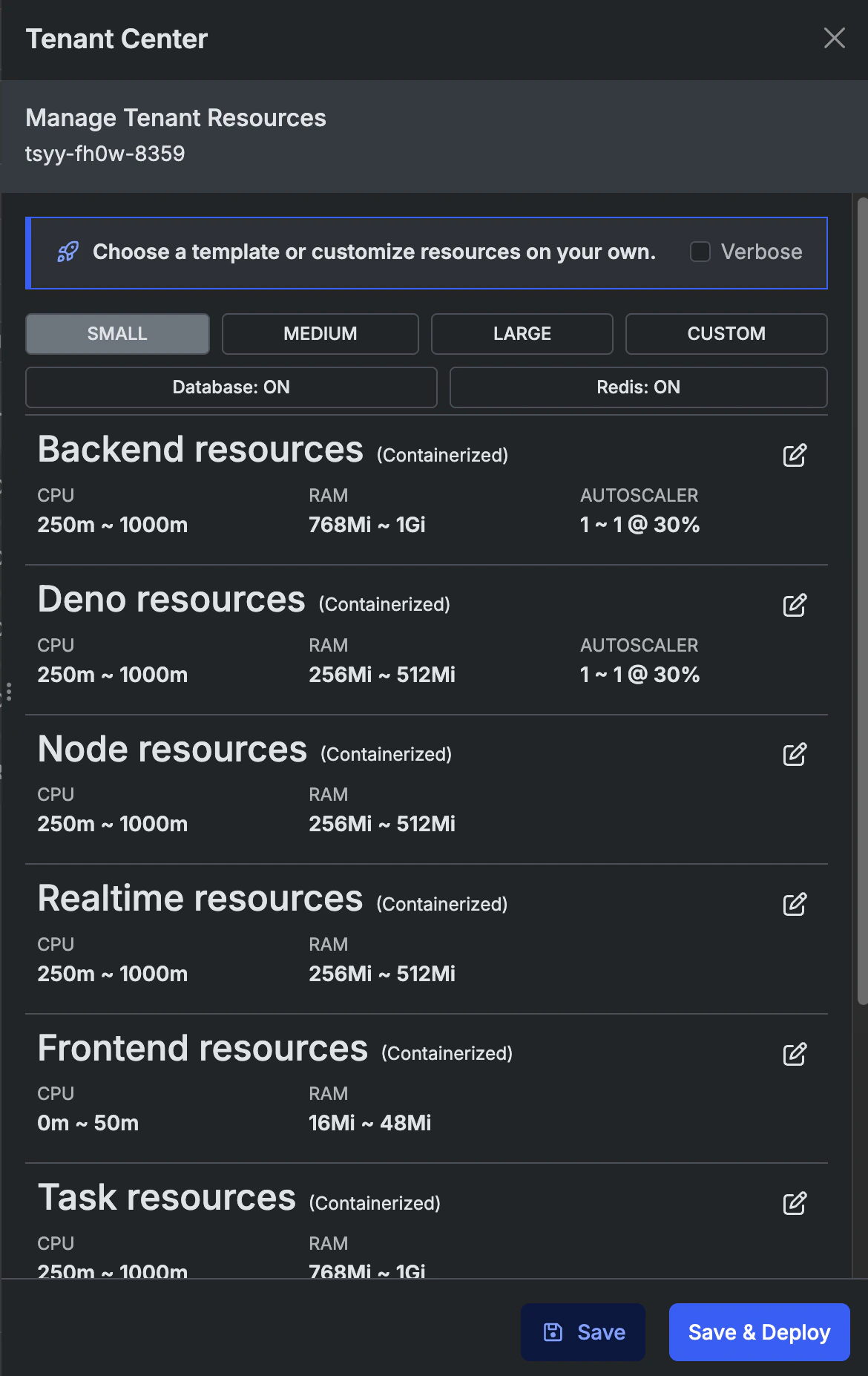Click Deno autoscaler value 1 ~ 1 @ 30%
Image resolution: width=868 pixels, height=1376 pixels.
pyautogui.click(x=640, y=675)
